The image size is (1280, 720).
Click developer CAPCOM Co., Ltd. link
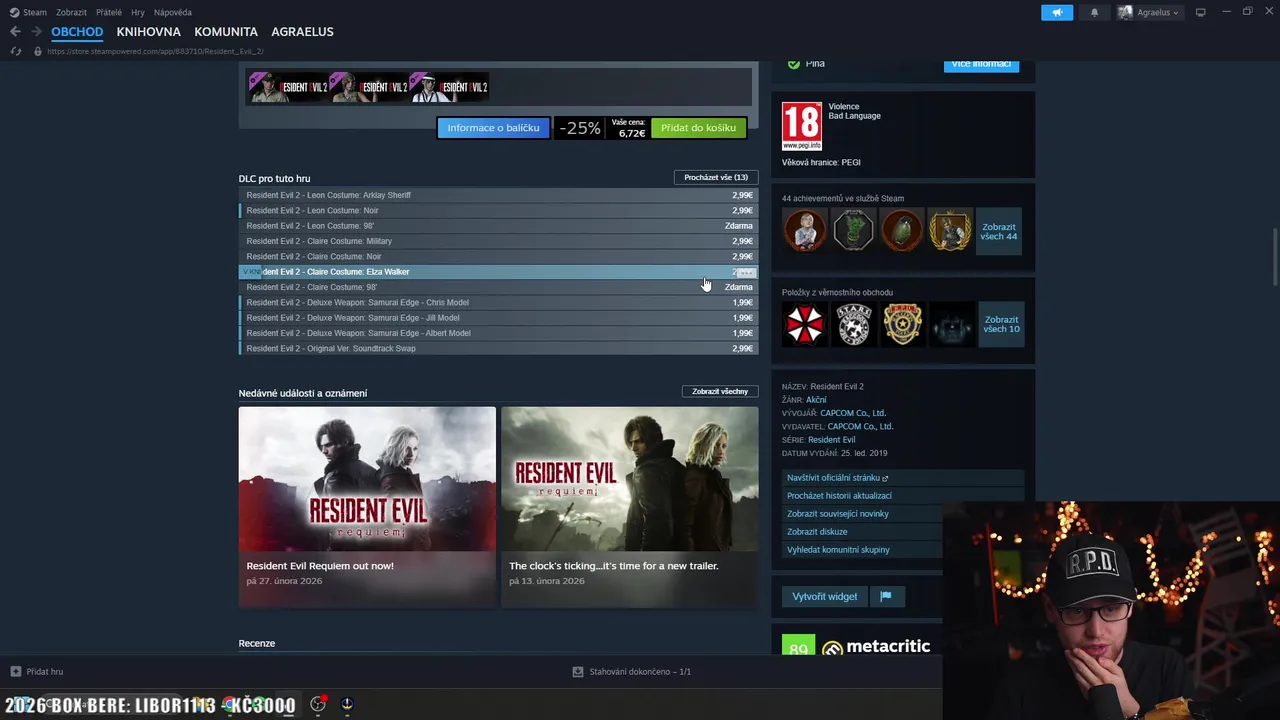coord(853,413)
